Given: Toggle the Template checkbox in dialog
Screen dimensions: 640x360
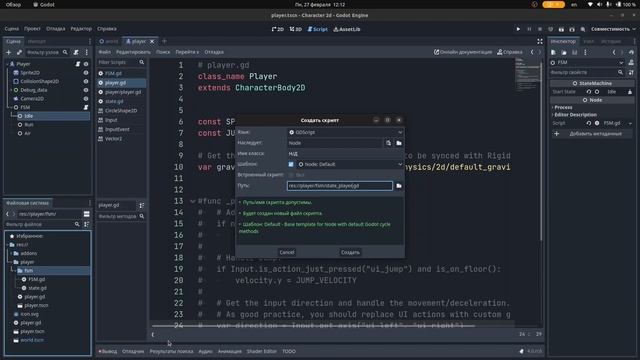Looking at the screenshot, I should click(291, 164).
